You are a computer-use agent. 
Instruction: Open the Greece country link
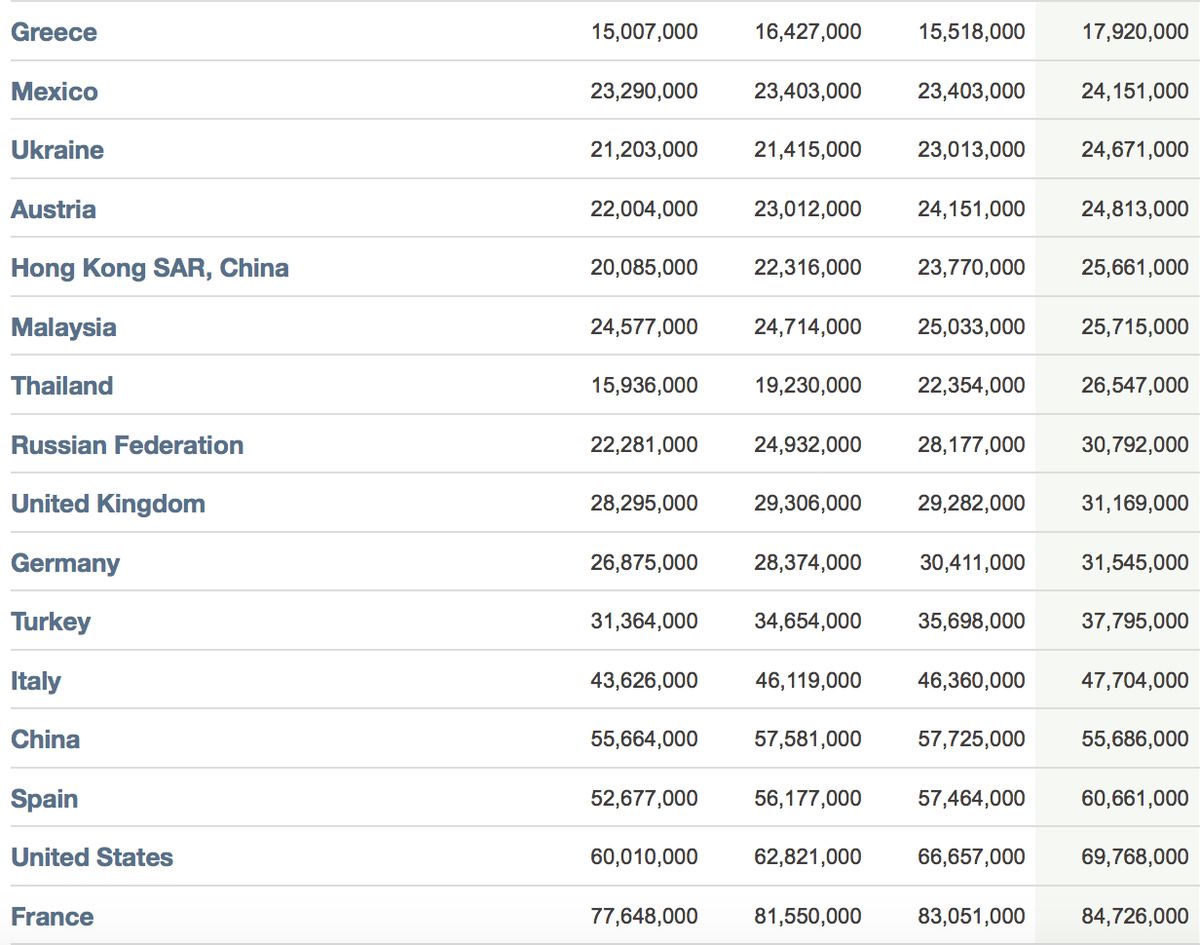coord(54,32)
